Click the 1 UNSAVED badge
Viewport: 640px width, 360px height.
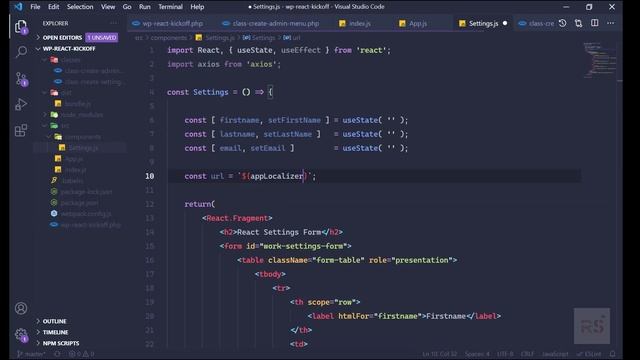(x=102, y=38)
